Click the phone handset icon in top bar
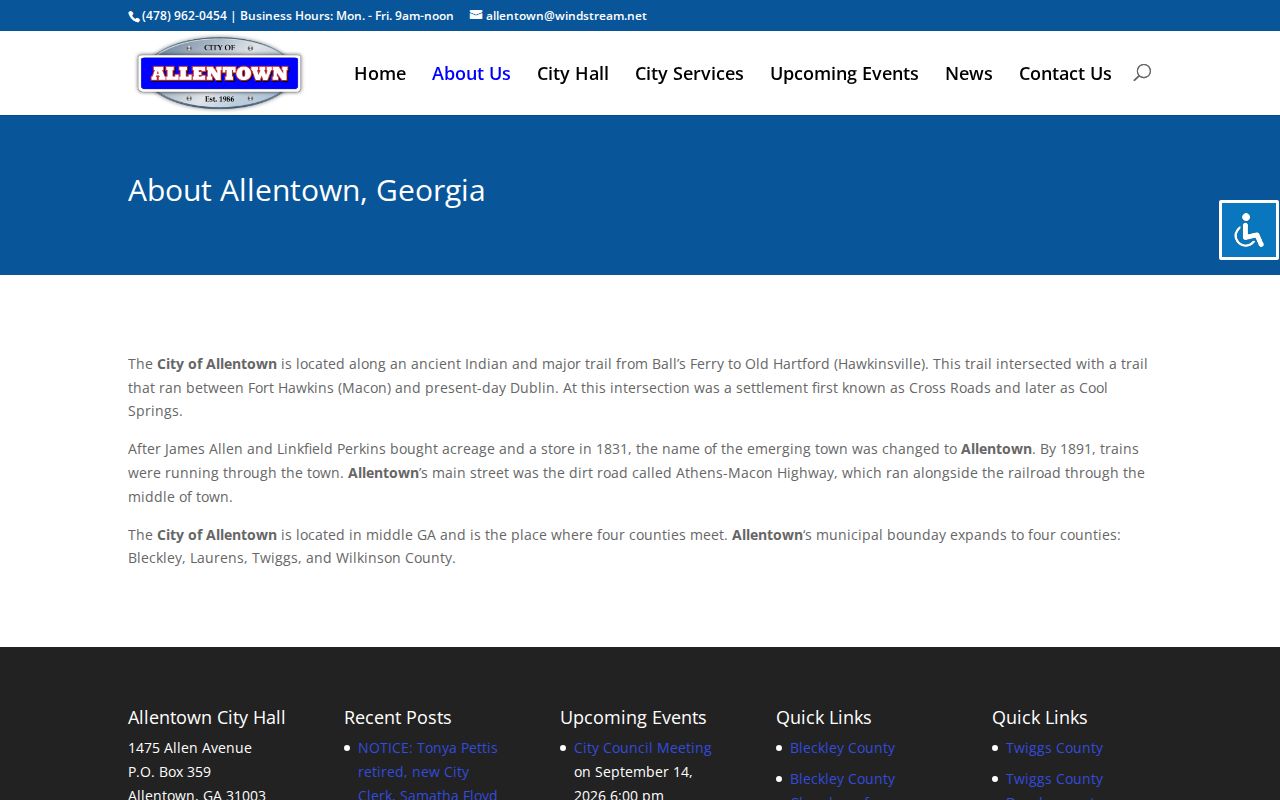Screen dimensions: 1280x800 pyautogui.click(x=134, y=16)
